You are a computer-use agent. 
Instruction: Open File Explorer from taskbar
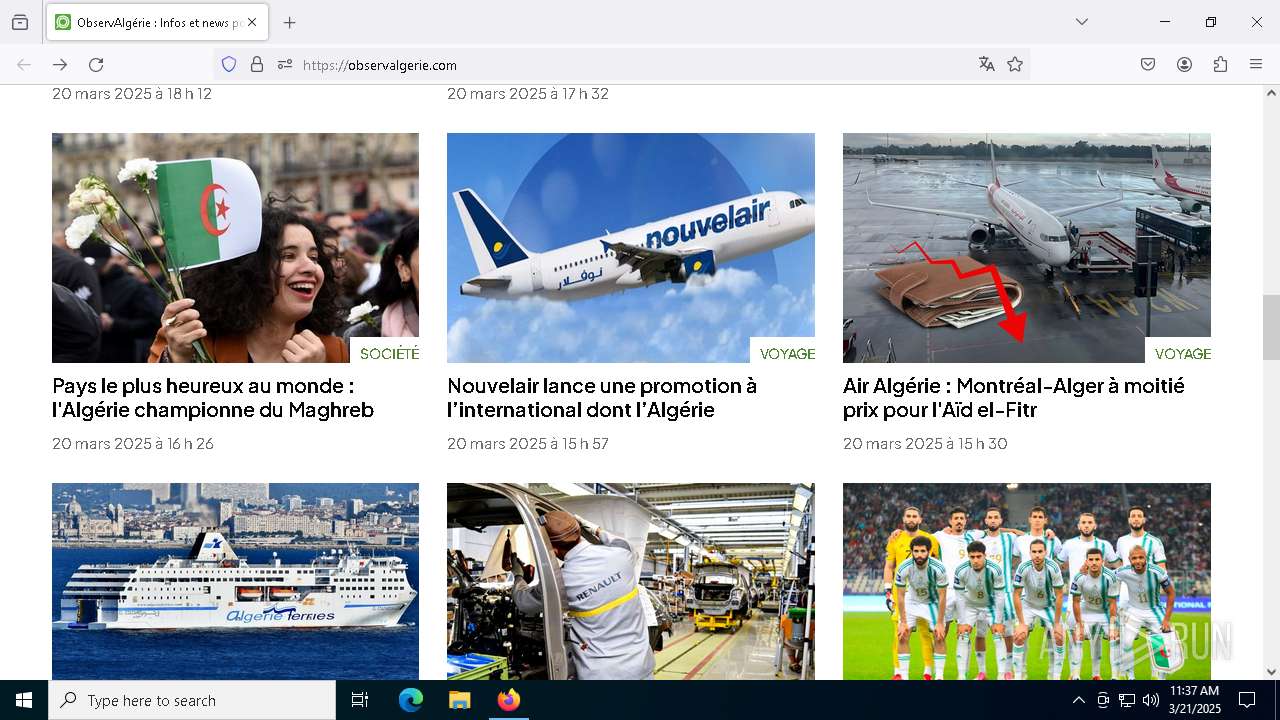pos(459,700)
